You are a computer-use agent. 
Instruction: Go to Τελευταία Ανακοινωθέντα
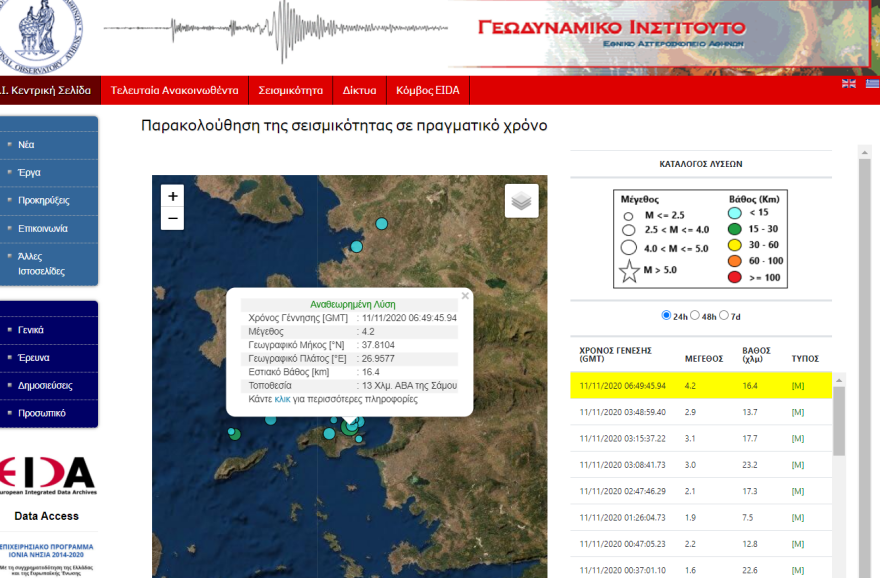(178, 90)
